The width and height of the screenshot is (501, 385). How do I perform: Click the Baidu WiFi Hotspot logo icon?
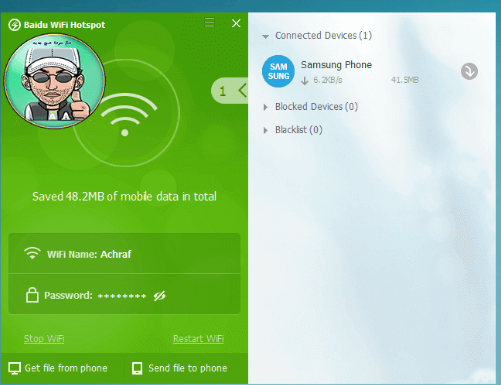pyautogui.click(x=14, y=25)
